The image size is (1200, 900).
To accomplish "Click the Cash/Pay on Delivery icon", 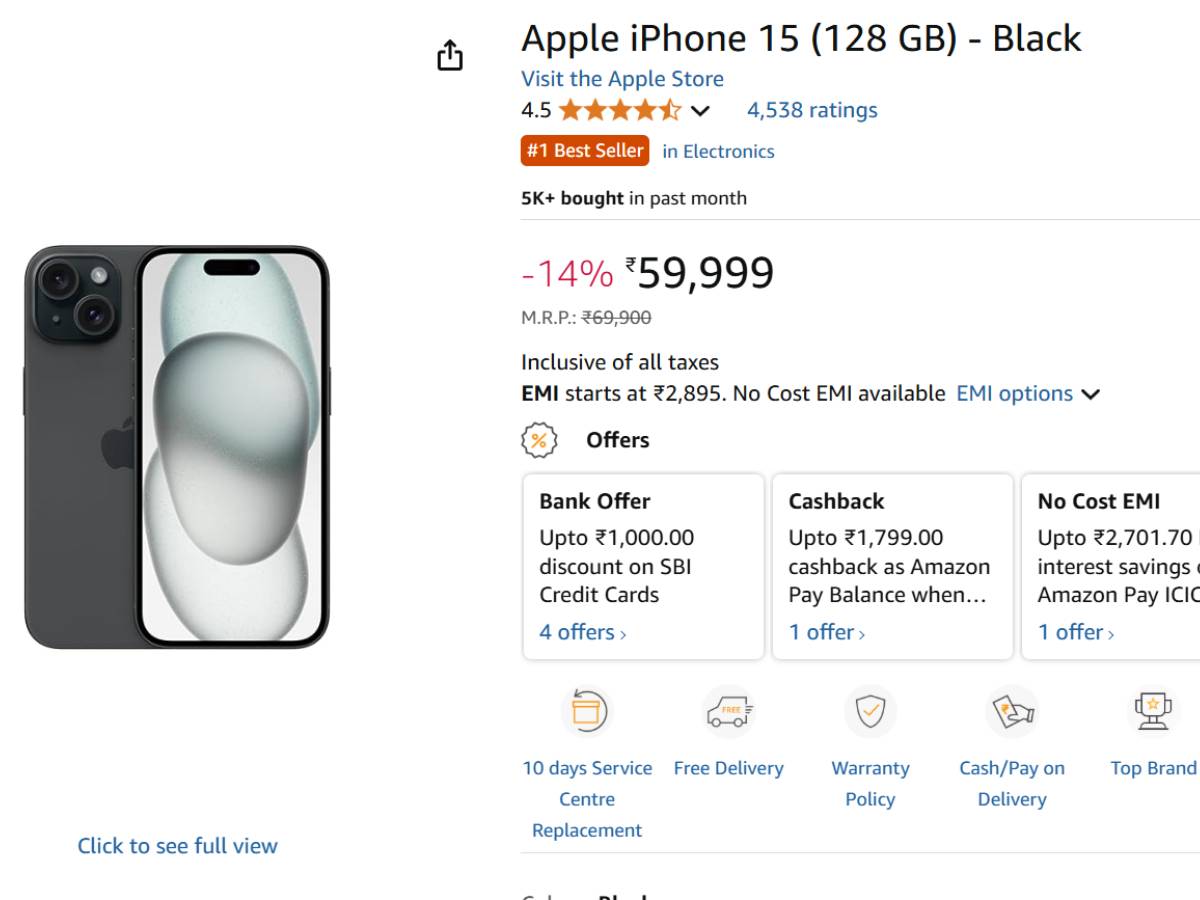I will [x=1011, y=711].
